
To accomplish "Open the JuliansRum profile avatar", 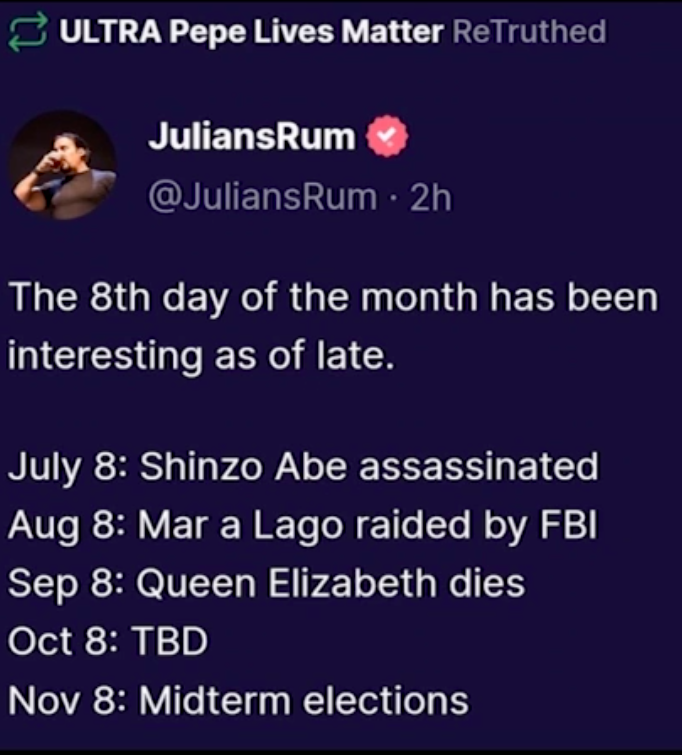I will tap(63, 165).
